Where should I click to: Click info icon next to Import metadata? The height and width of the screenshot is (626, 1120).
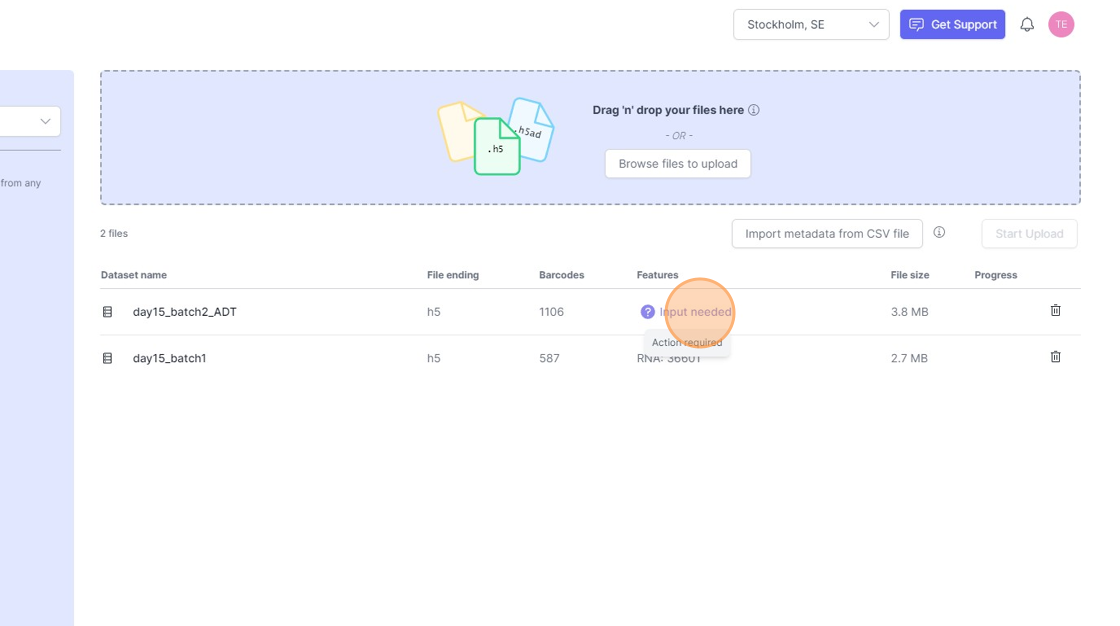[x=939, y=233]
